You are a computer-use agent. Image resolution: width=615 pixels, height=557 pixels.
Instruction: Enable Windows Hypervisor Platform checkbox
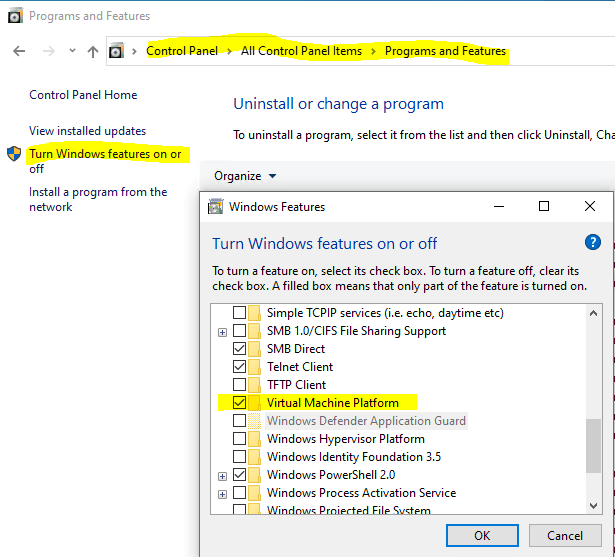coord(239,439)
